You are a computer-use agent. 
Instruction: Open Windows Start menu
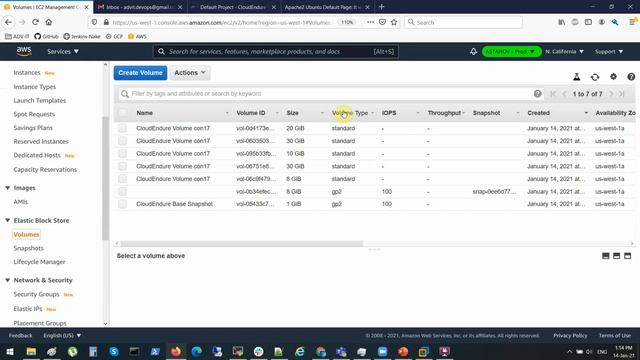click(10, 351)
